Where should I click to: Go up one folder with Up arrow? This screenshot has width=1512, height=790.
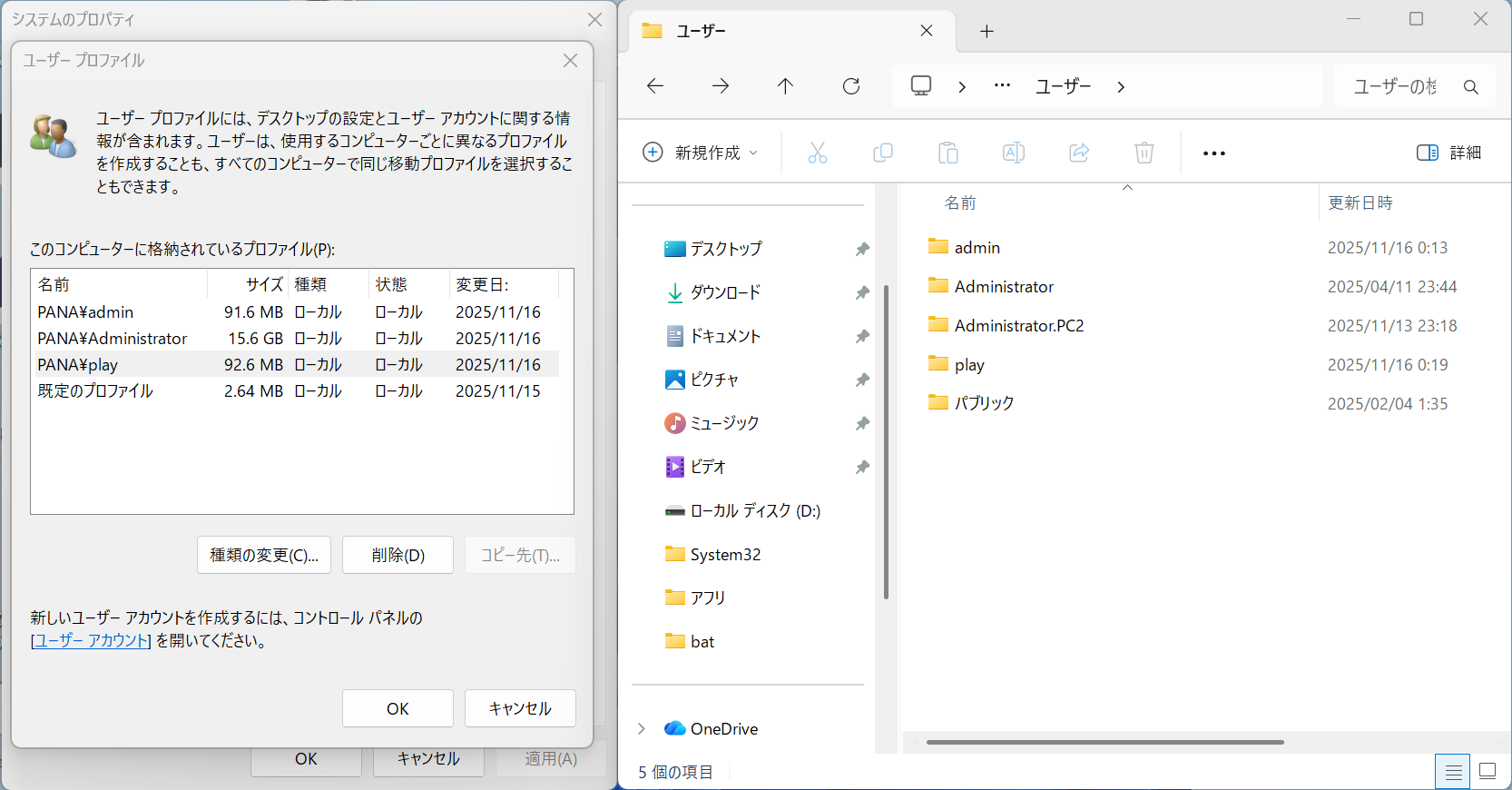point(785,86)
